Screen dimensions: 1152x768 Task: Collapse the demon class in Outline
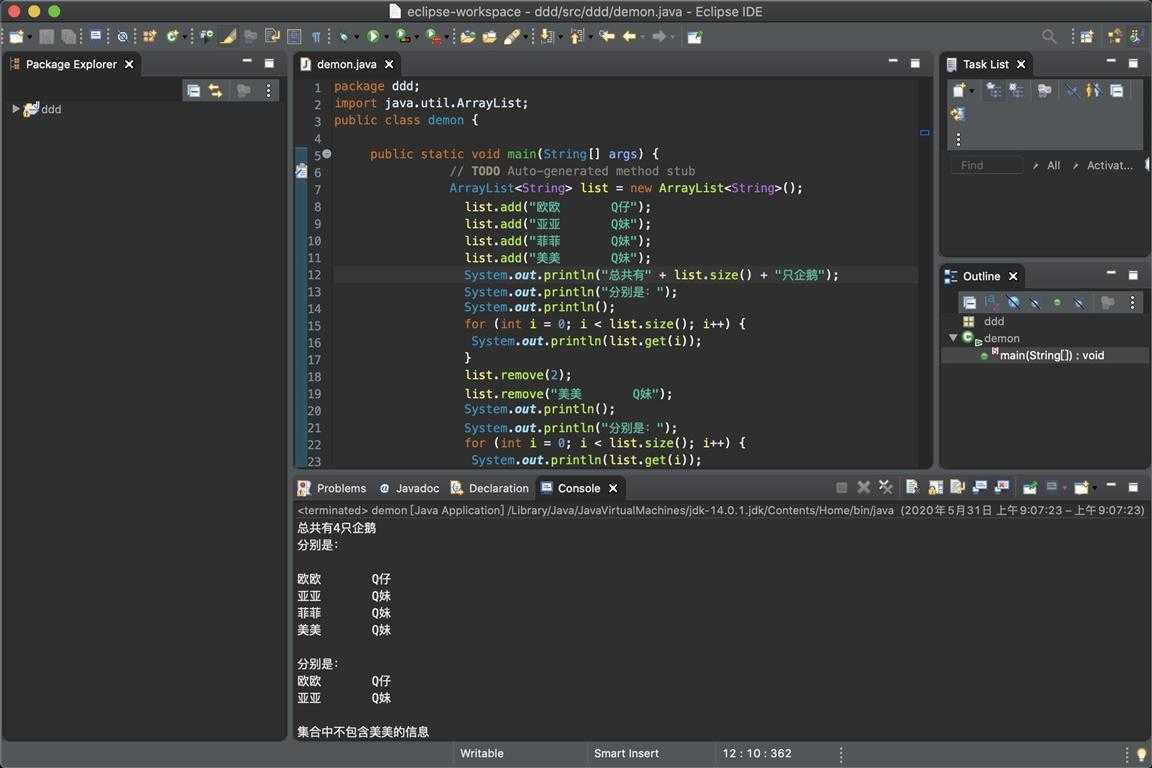point(953,338)
